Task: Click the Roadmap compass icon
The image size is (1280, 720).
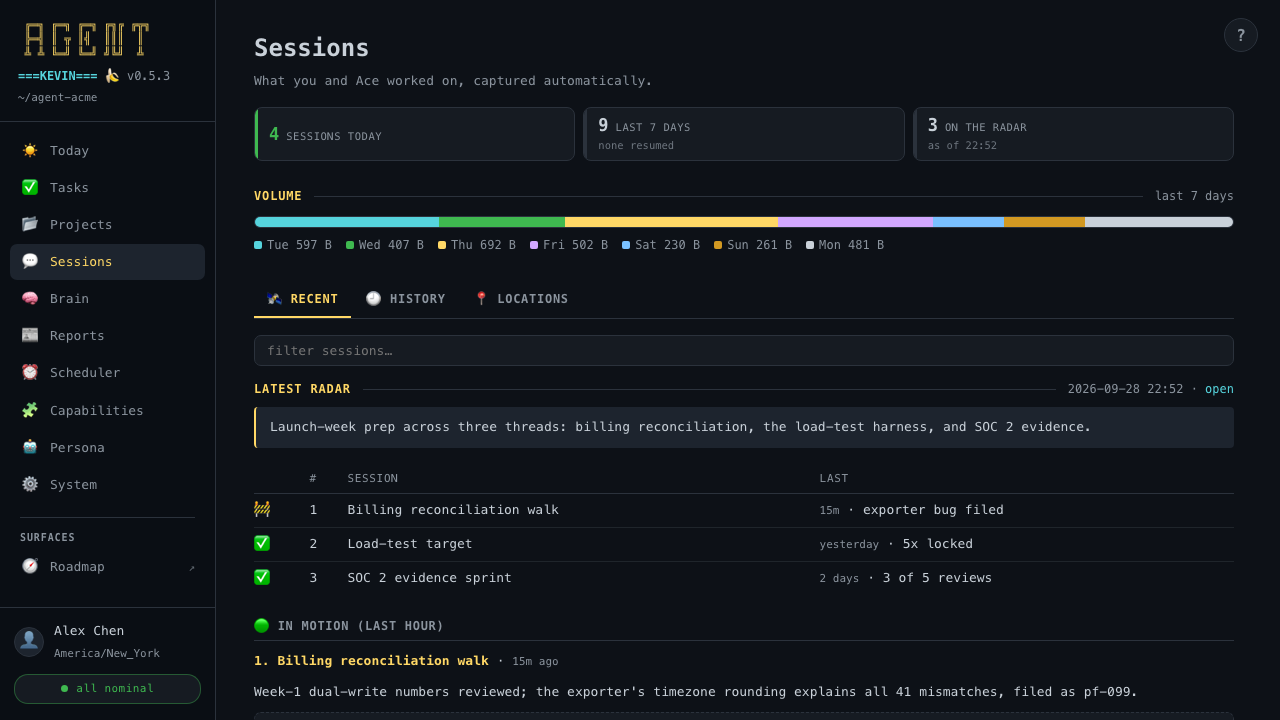Action: (30, 566)
